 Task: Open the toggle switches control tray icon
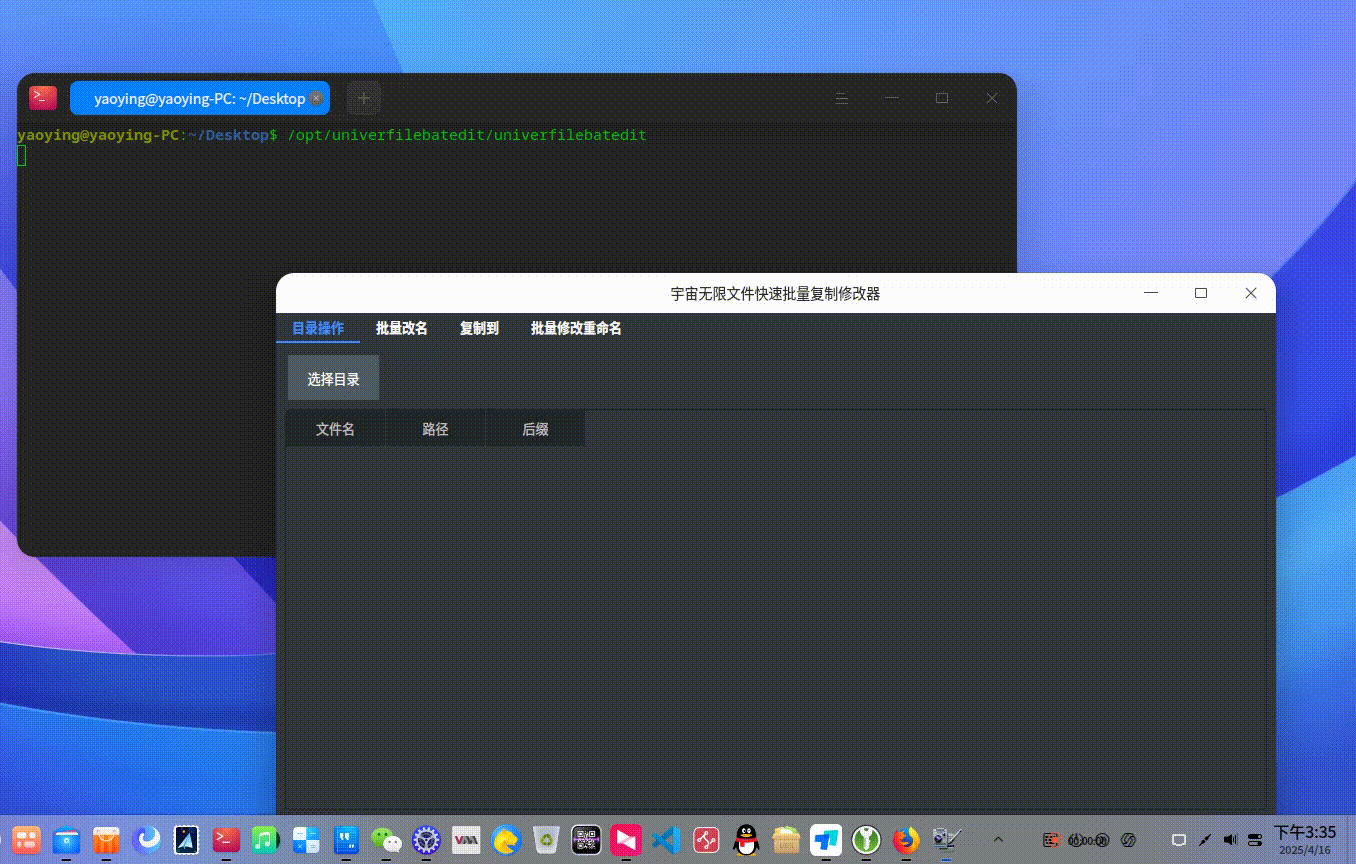tap(1256, 840)
